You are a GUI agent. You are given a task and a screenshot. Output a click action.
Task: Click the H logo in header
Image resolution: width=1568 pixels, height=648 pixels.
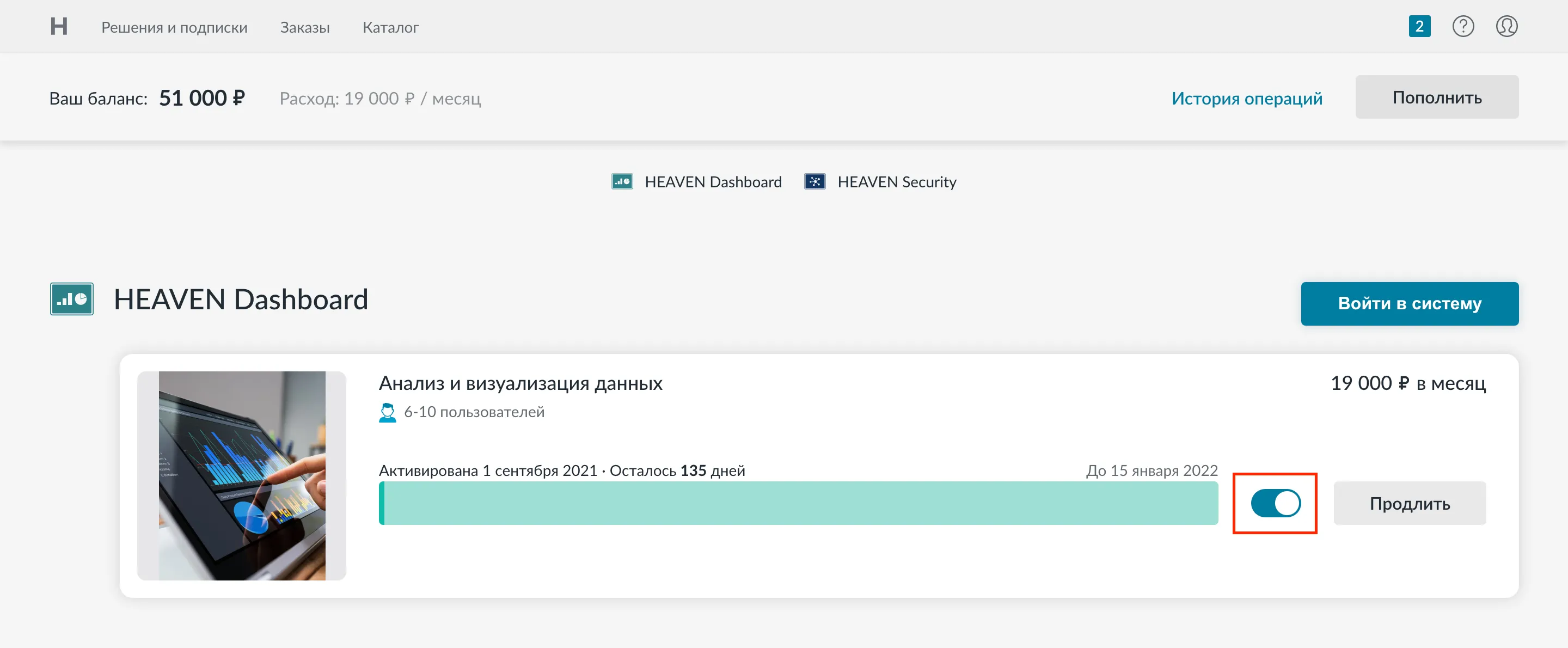pyautogui.click(x=58, y=27)
